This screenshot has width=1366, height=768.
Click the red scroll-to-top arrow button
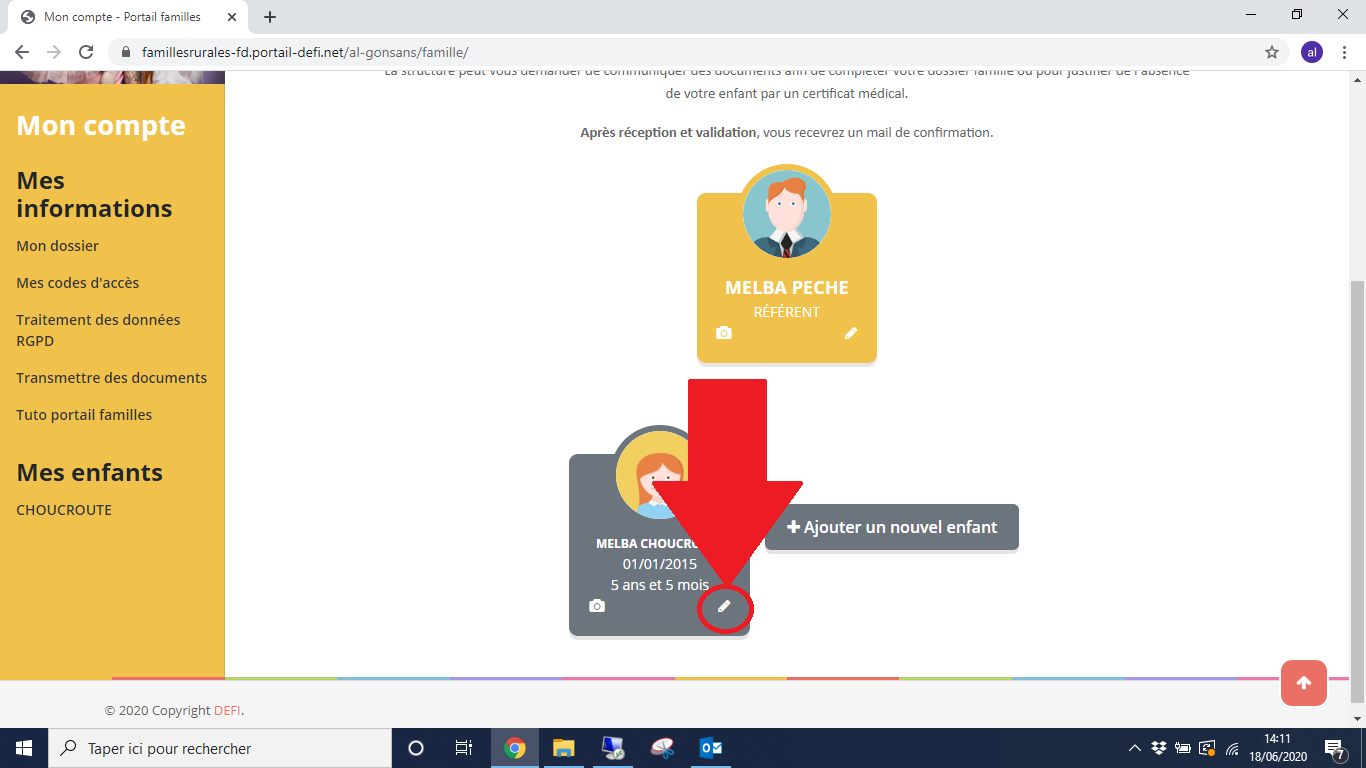[x=1303, y=683]
